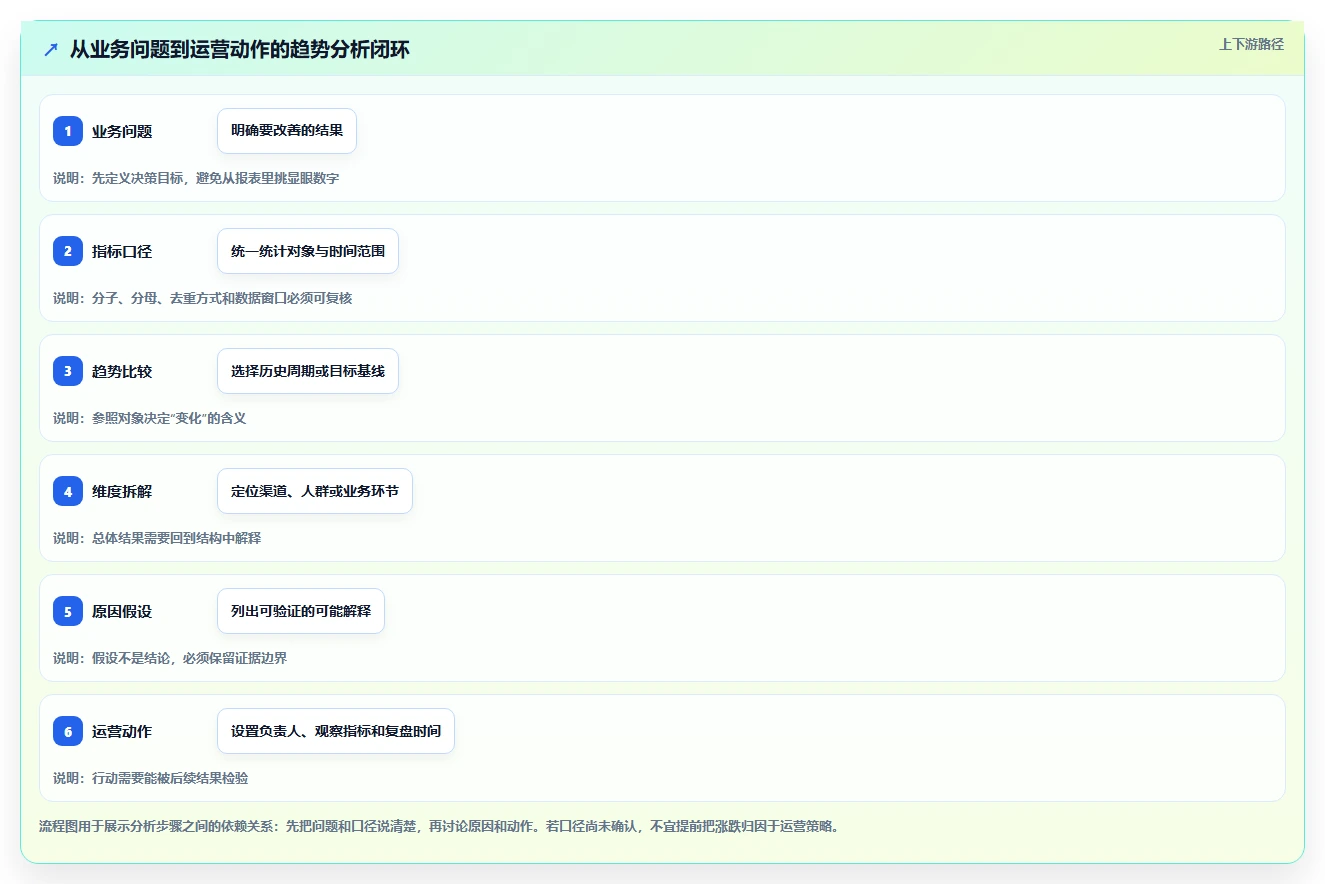Click step number 1 badge for 业务问题
The image size is (1325, 884).
pos(68,131)
